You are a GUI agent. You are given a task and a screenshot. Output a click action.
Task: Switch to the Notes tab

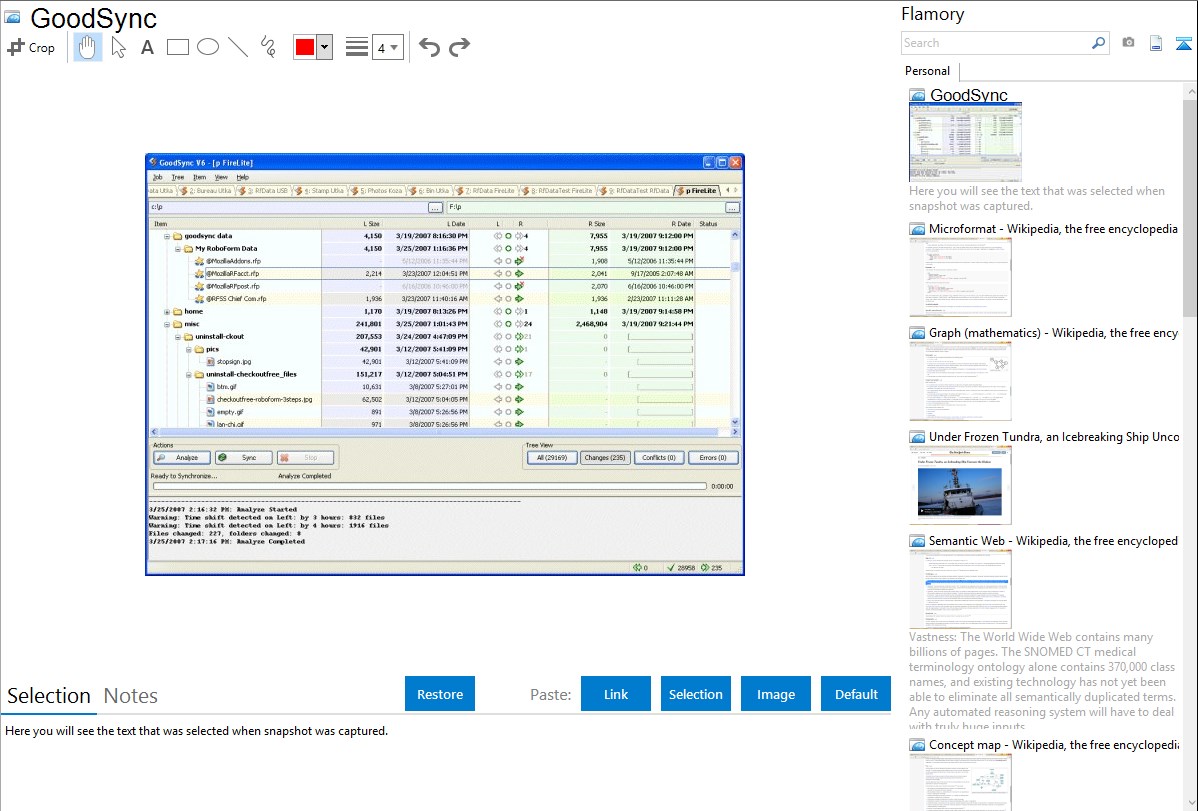(x=131, y=696)
